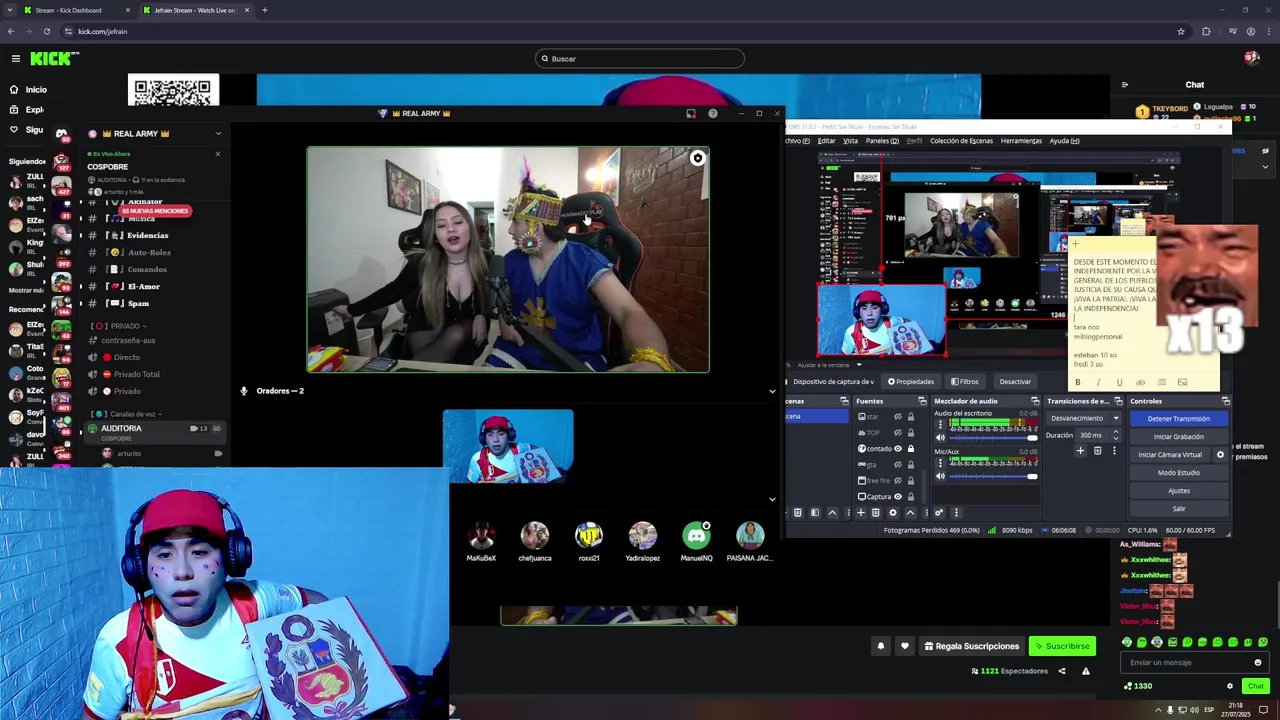The image size is (1280, 720).
Task: Open the Kick hamburger menu
Action: click(x=15, y=59)
